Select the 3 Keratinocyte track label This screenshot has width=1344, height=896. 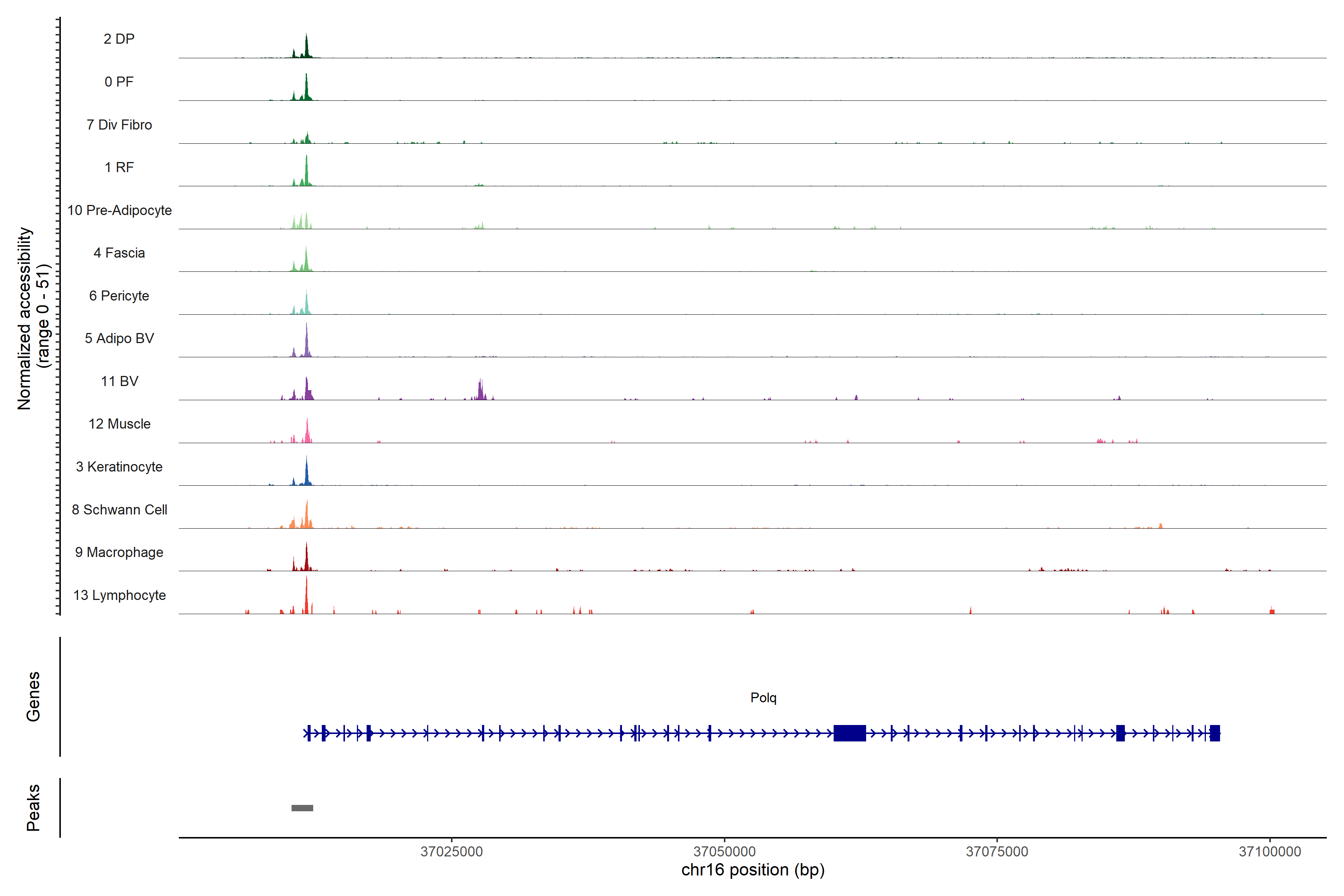point(119,467)
